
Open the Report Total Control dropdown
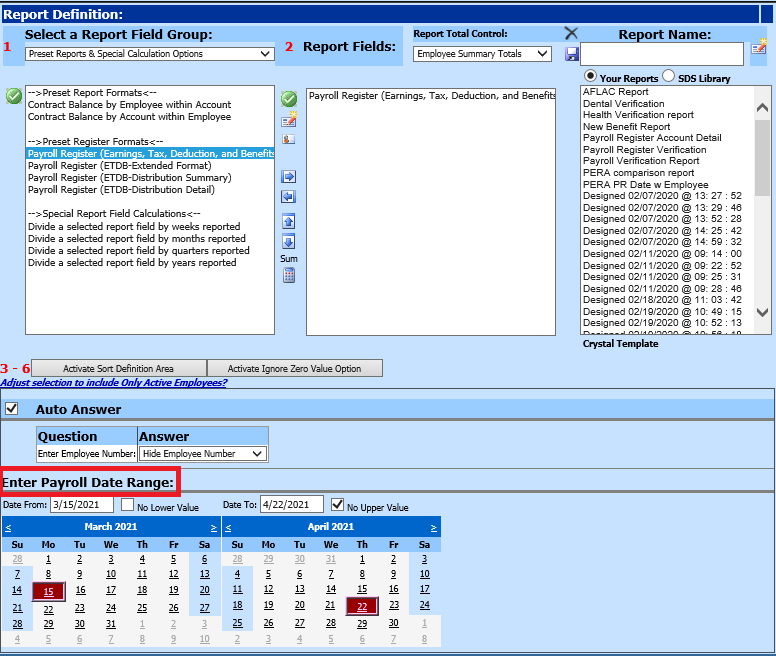pos(482,54)
